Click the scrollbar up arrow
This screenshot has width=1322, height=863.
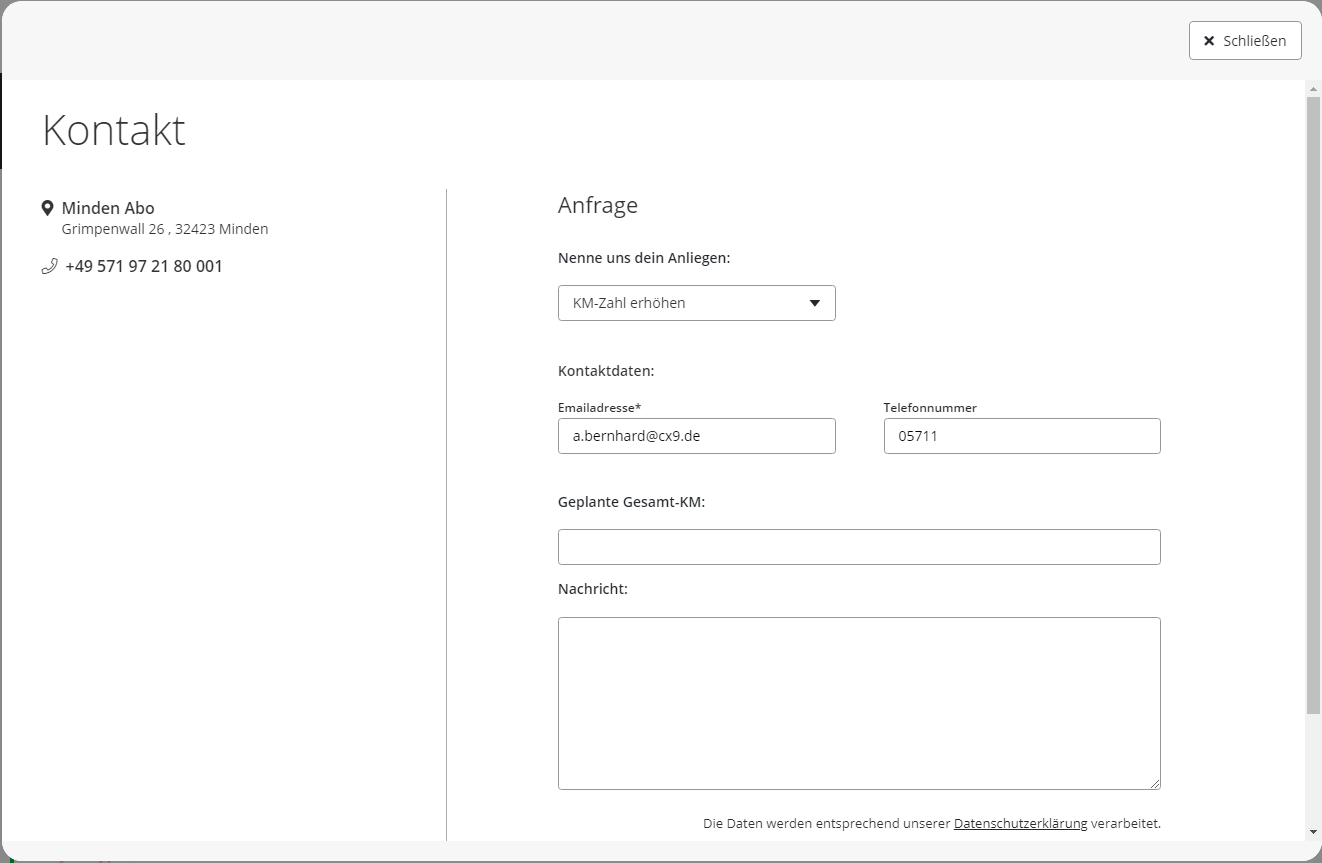(1313, 89)
